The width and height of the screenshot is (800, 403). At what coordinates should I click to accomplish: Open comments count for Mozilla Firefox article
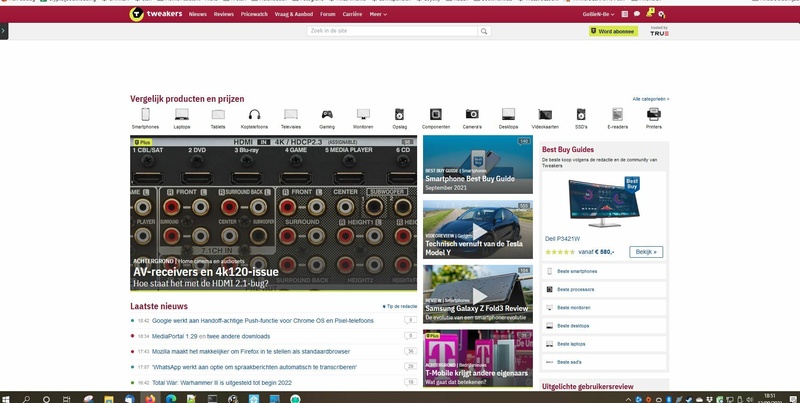pyautogui.click(x=410, y=351)
